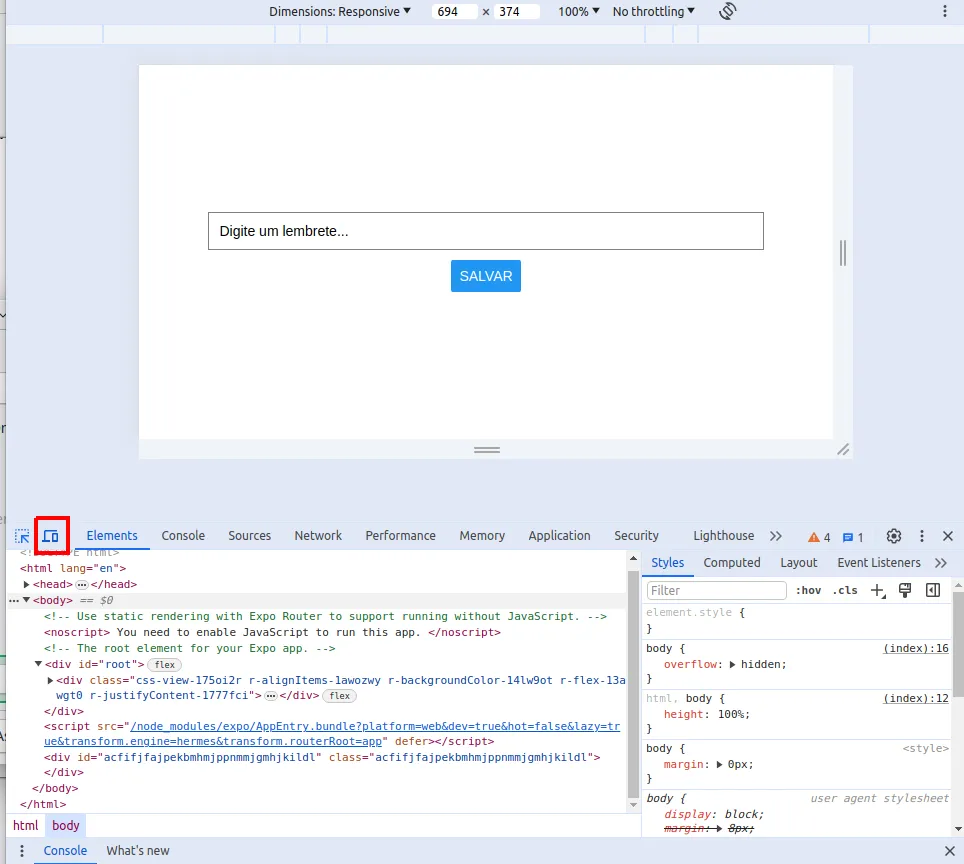964x864 pixels.
Task: Grab the viewport right-edge resize handle
Action: pos(843,253)
